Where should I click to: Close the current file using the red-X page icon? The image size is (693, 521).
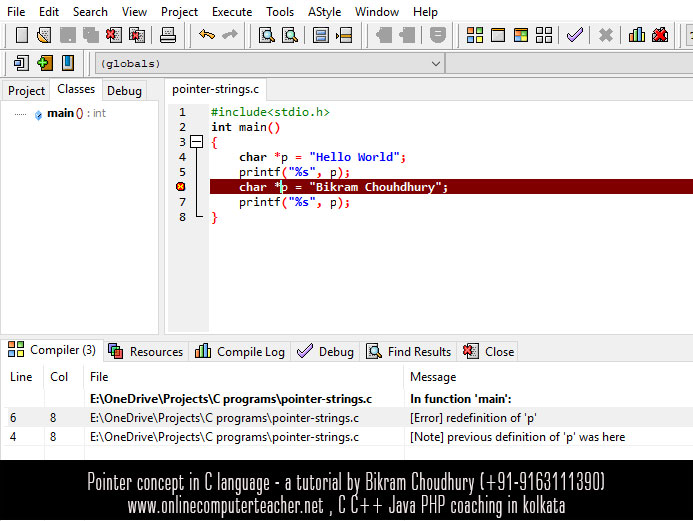(x=114, y=35)
